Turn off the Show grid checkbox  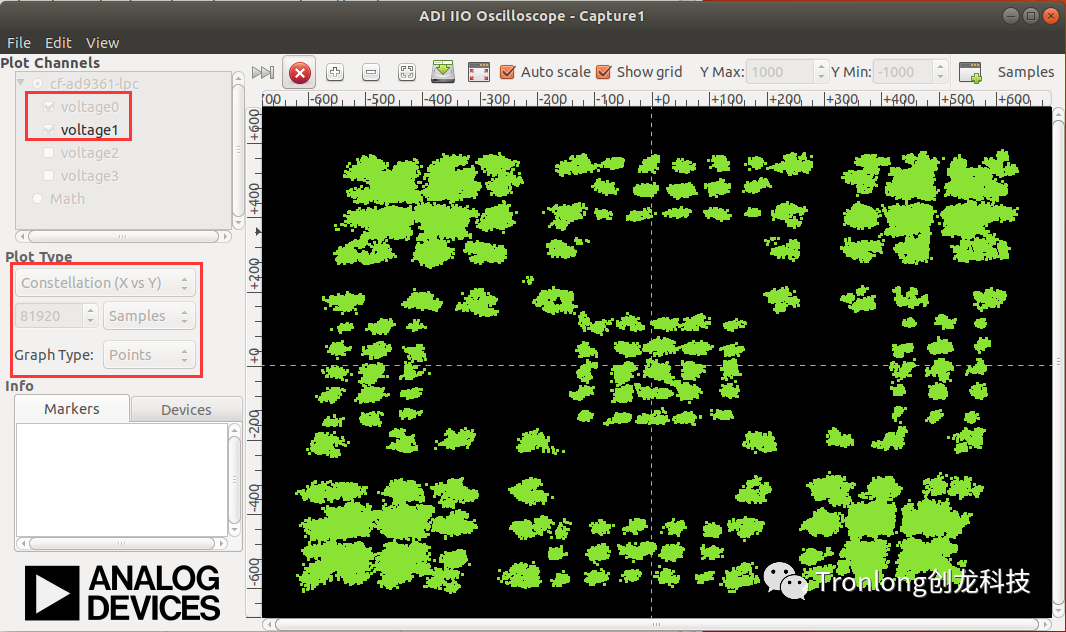603,72
